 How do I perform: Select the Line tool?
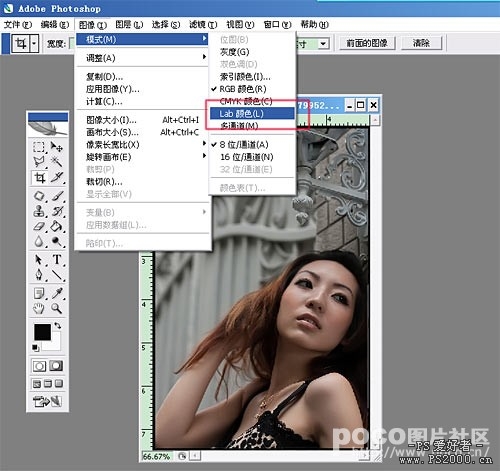[x=57, y=275]
